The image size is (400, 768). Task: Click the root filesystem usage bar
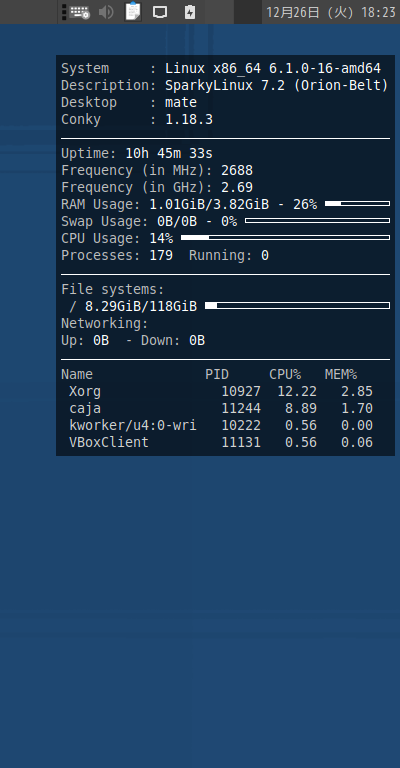point(297,306)
